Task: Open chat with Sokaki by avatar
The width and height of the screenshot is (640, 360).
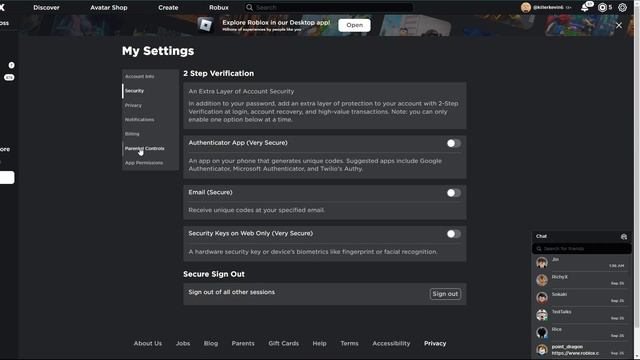Action: tap(542, 298)
